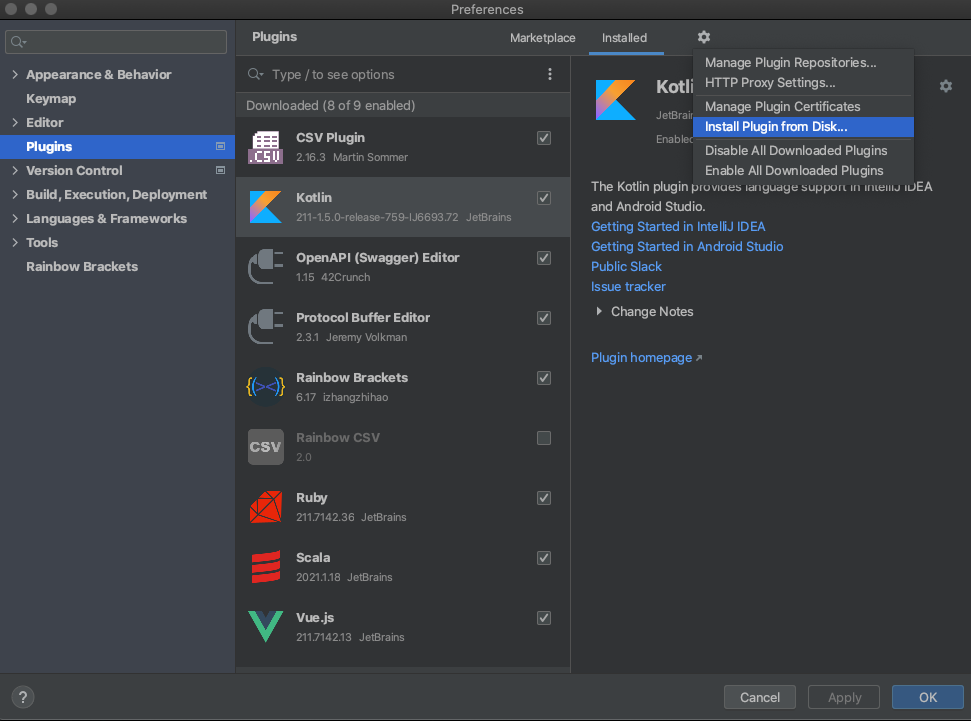Click the Rainbow CSV plugin icon
The width and height of the screenshot is (971, 721).
point(266,447)
